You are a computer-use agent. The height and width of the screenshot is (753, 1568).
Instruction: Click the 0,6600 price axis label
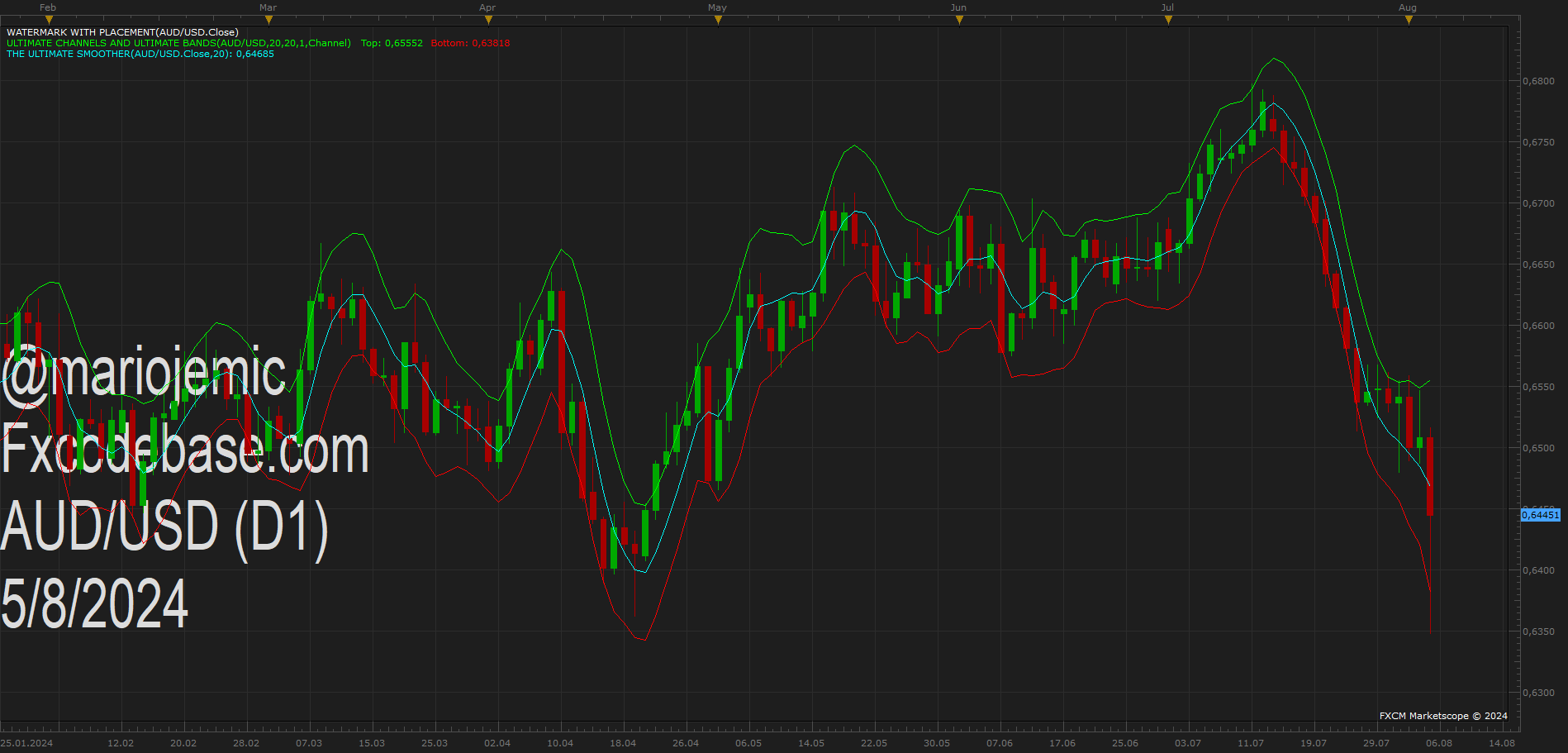(1539, 326)
